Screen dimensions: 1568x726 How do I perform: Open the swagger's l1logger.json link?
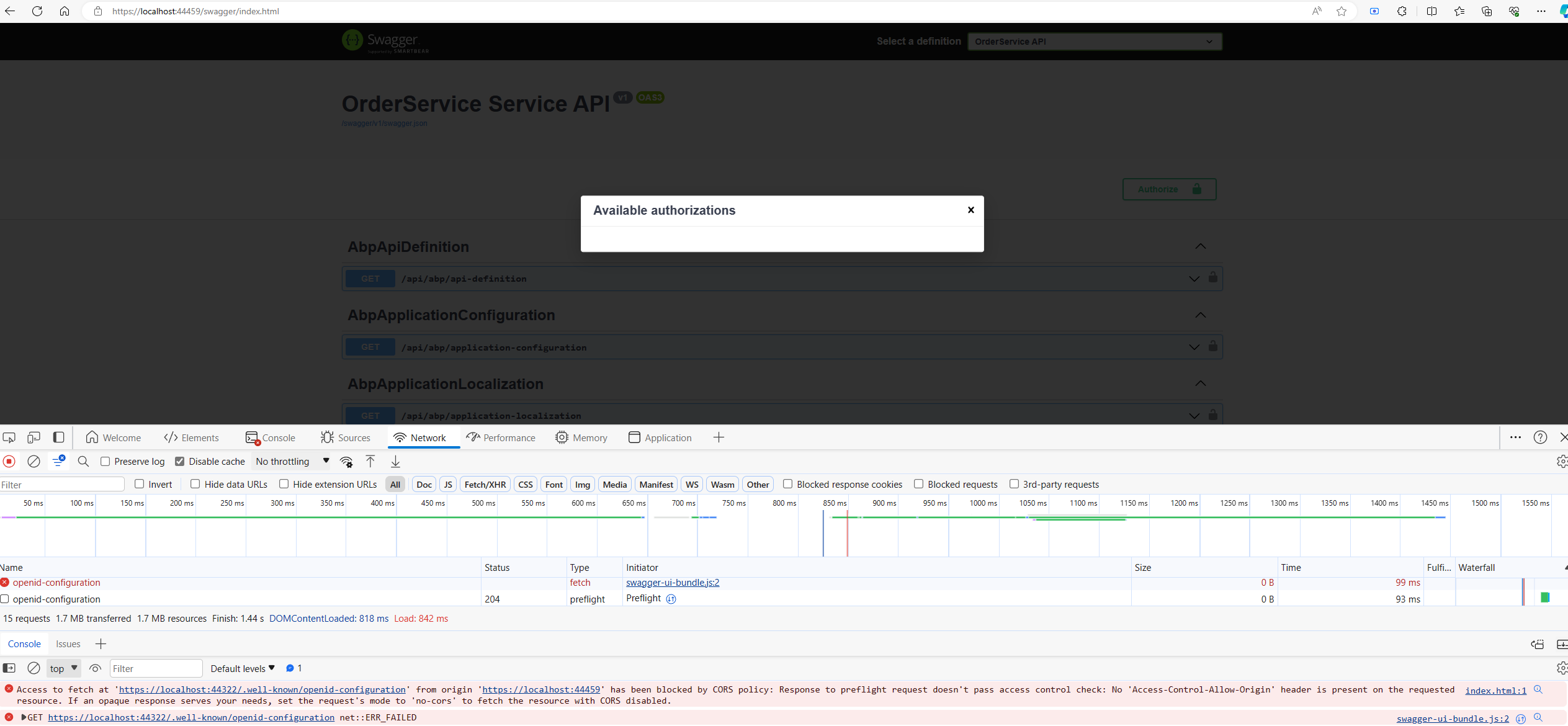(x=386, y=123)
